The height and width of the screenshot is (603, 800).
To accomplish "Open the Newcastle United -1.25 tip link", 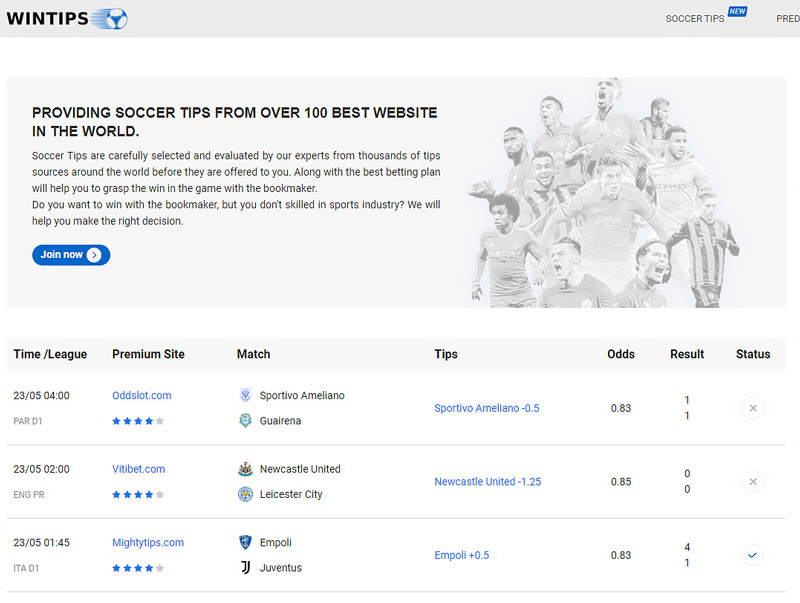I will [x=488, y=482].
